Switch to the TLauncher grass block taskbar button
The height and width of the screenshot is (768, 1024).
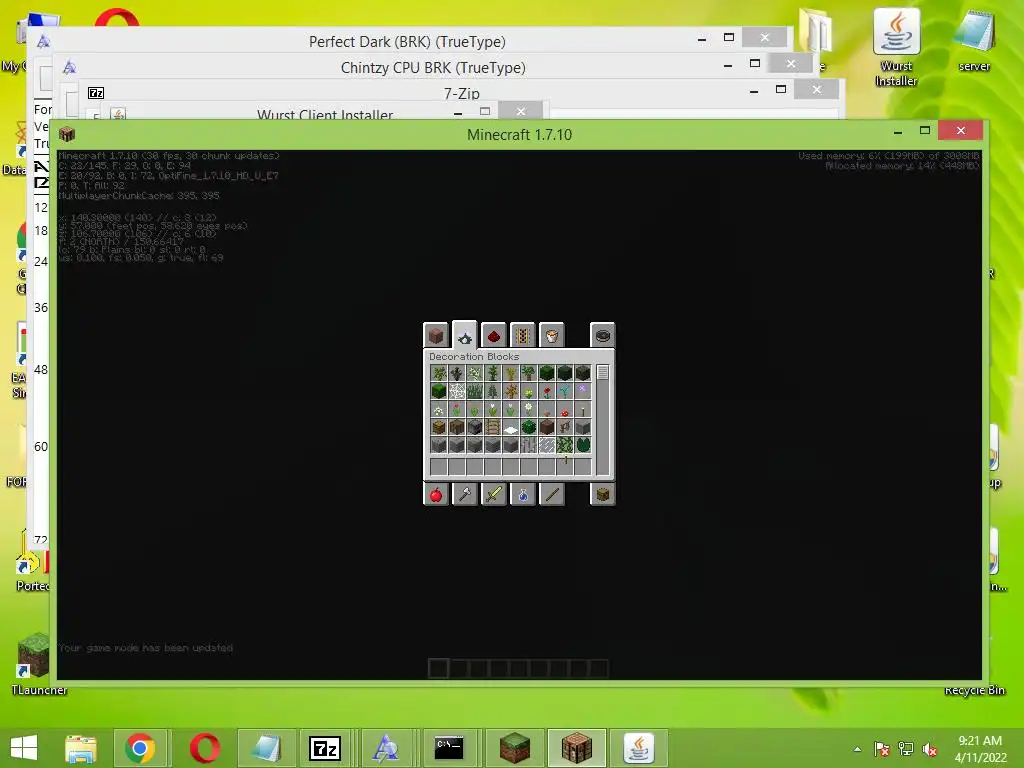coord(515,748)
